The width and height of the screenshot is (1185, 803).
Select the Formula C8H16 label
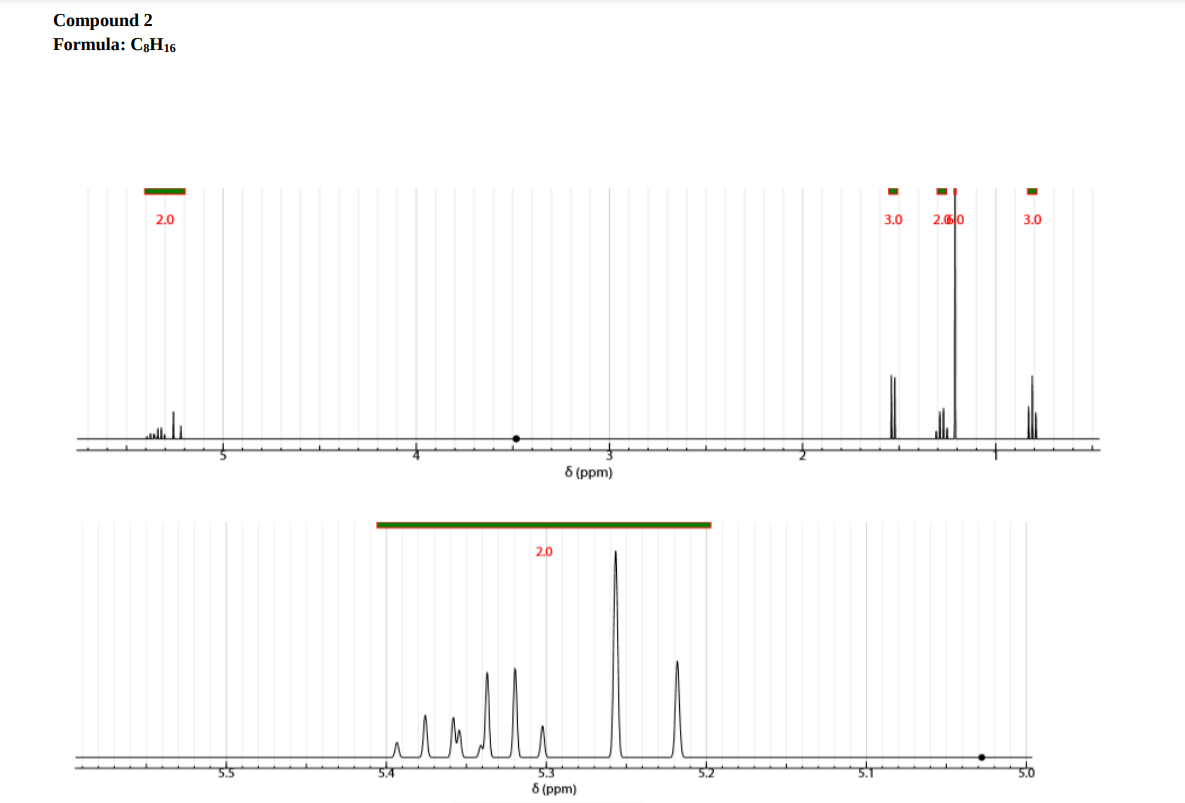point(115,44)
